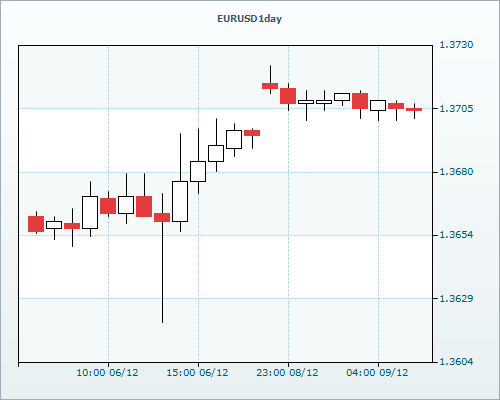Screen dimensions: 500x400
Task: Click the 1.3654 price level label
Action: tap(456, 235)
